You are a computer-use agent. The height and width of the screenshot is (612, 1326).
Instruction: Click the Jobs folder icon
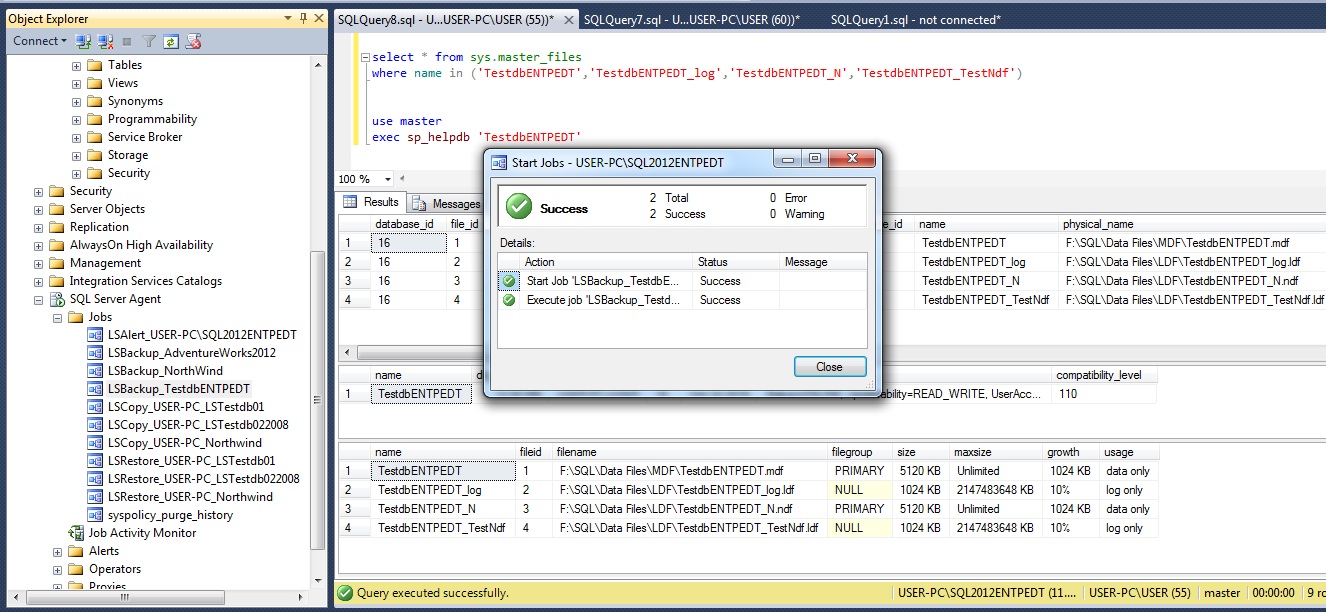(76, 317)
